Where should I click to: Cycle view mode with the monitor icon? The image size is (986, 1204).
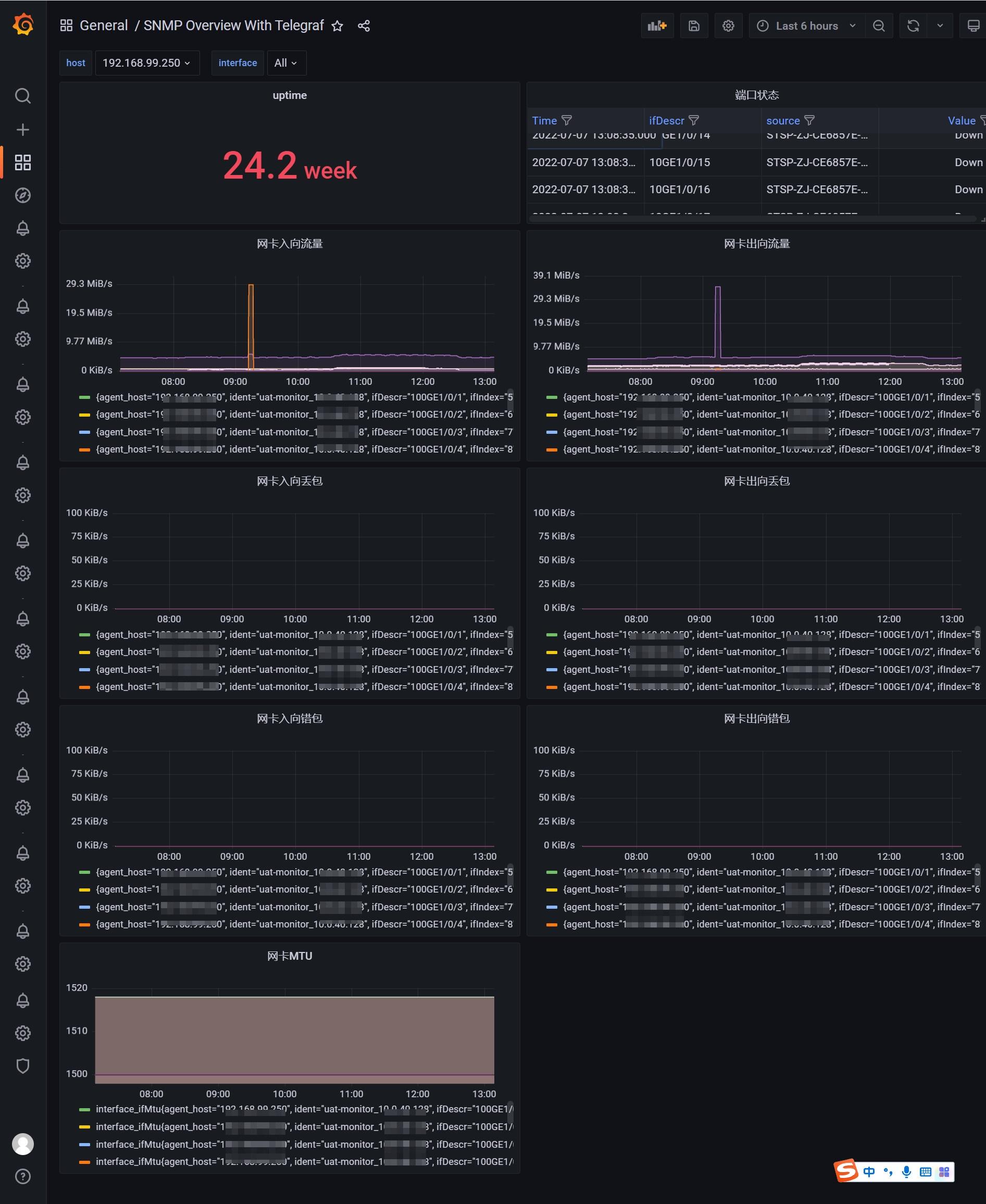973,26
